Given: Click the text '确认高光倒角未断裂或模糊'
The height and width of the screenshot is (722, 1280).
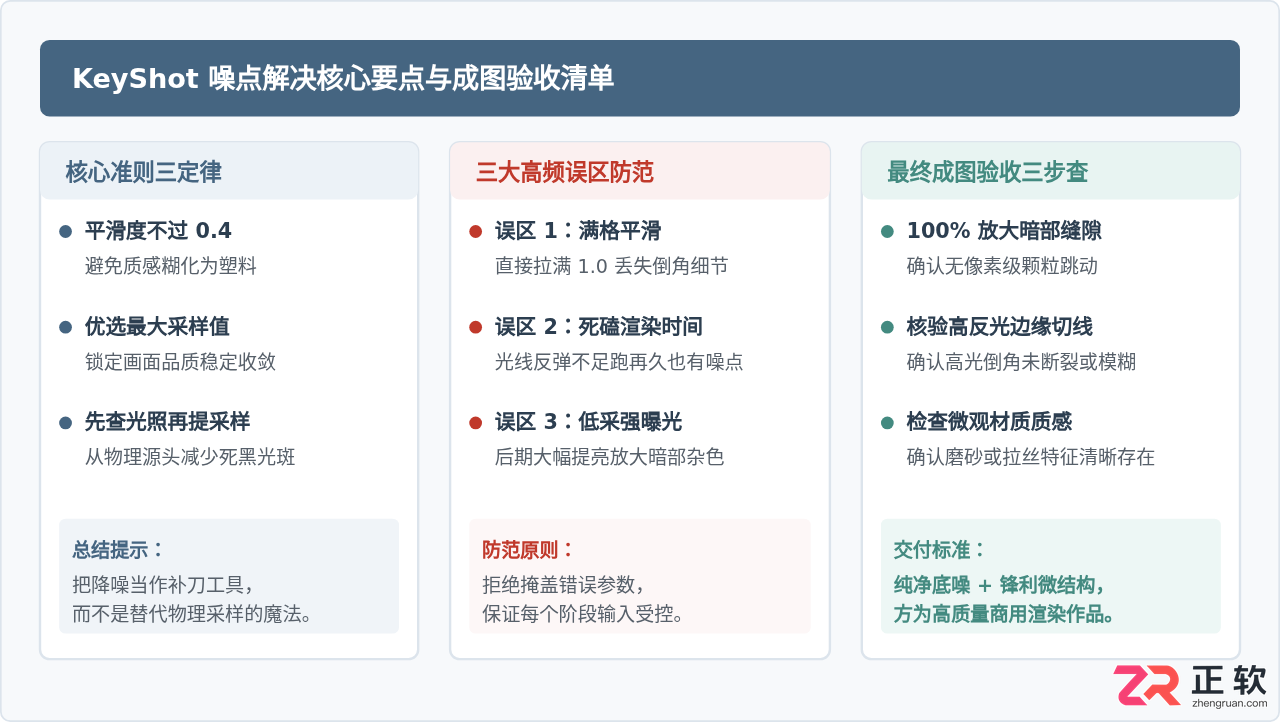Looking at the screenshot, I should tap(1021, 361).
